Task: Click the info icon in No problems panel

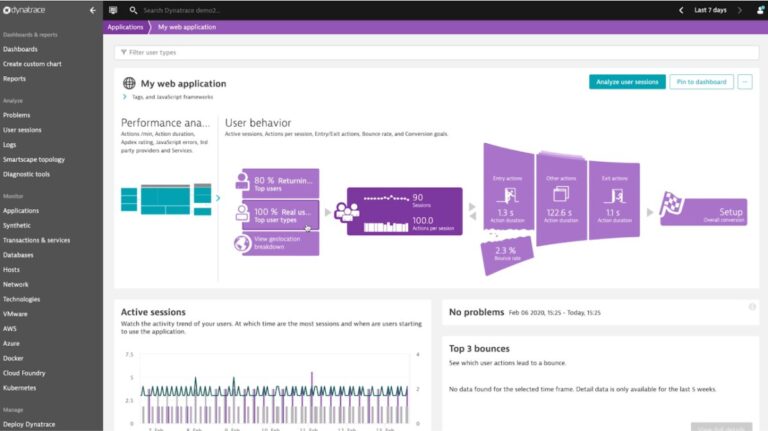Action: point(752,307)
